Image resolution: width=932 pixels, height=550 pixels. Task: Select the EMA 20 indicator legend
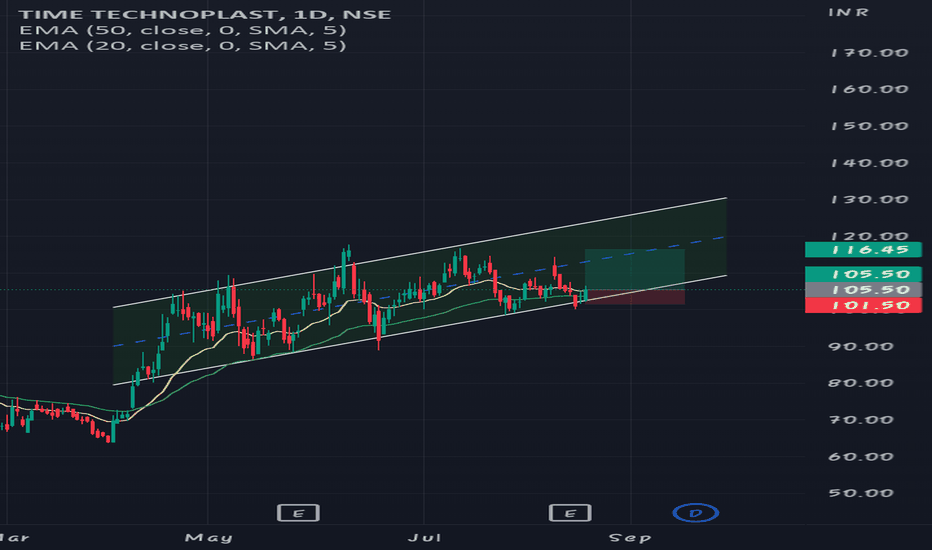pyautogui.click(x=182, y=45)
